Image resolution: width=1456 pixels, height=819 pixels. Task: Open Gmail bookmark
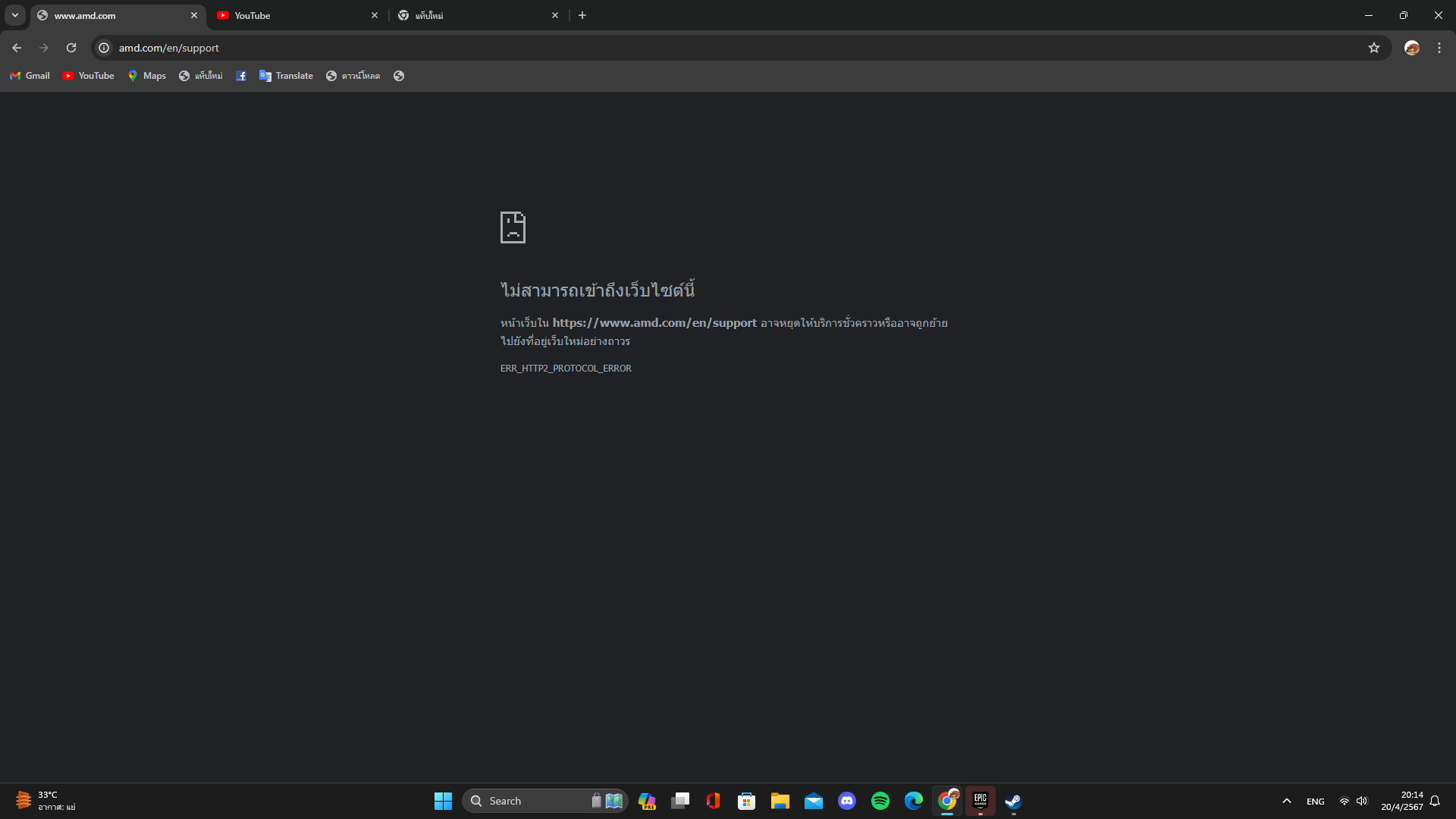tap(30, 76)
